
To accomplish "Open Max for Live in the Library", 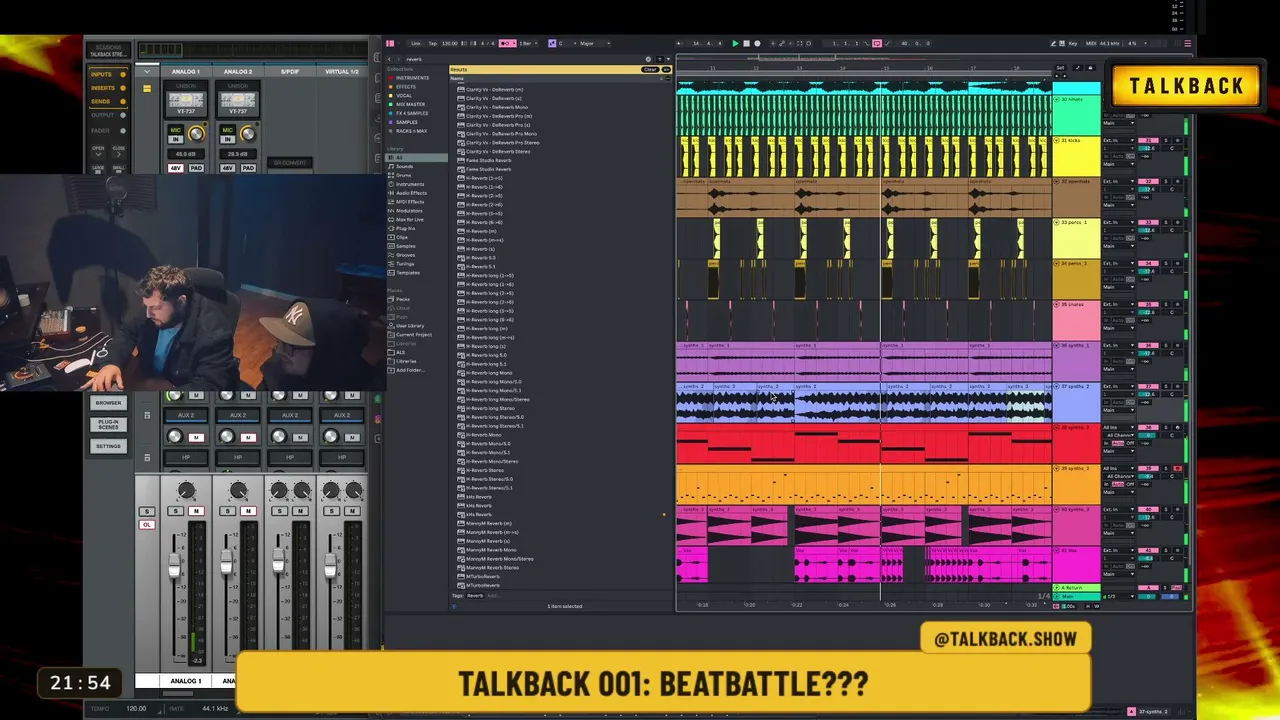I will coord(411,219).
